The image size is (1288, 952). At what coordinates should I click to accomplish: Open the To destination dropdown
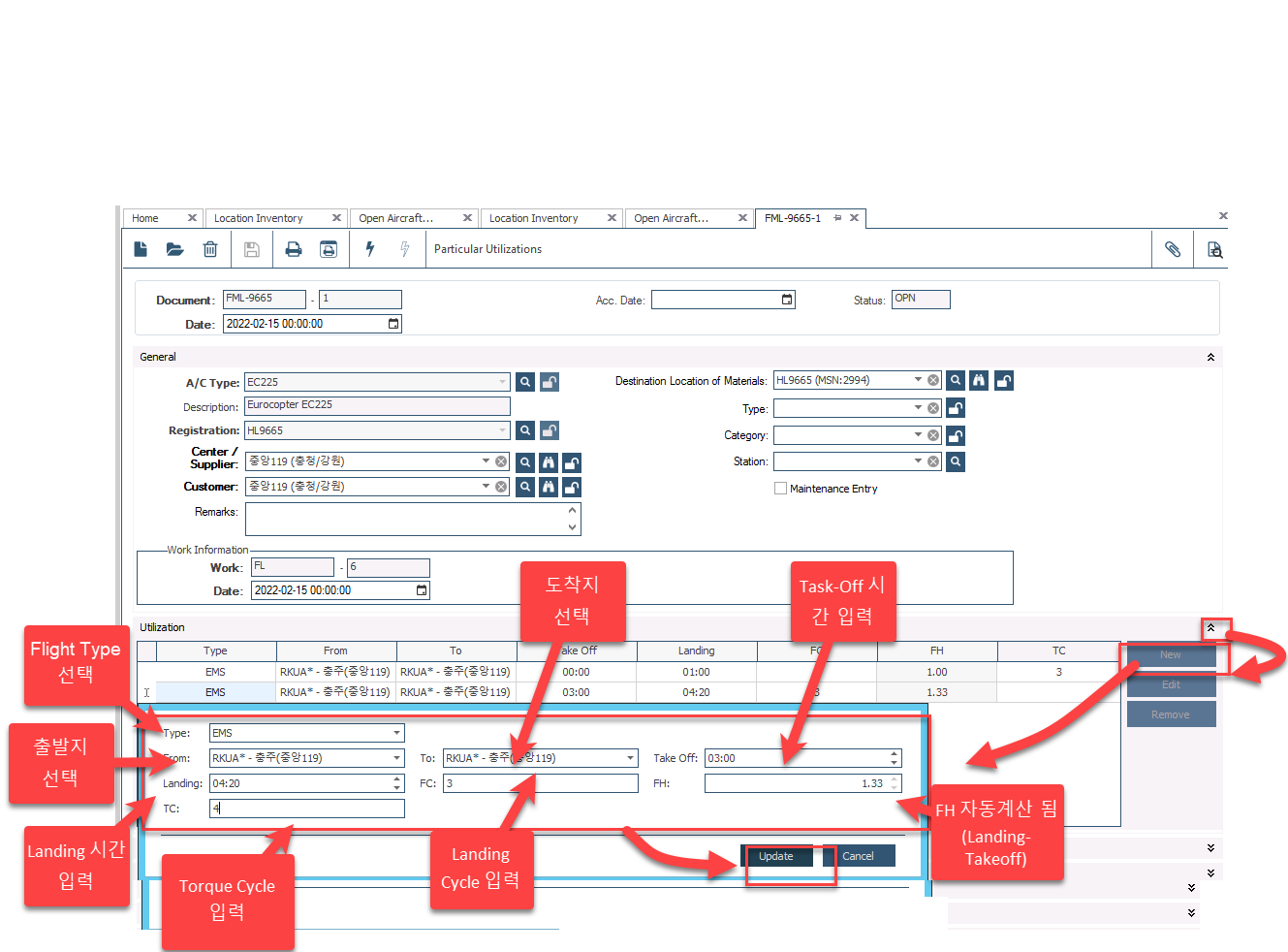630,758
